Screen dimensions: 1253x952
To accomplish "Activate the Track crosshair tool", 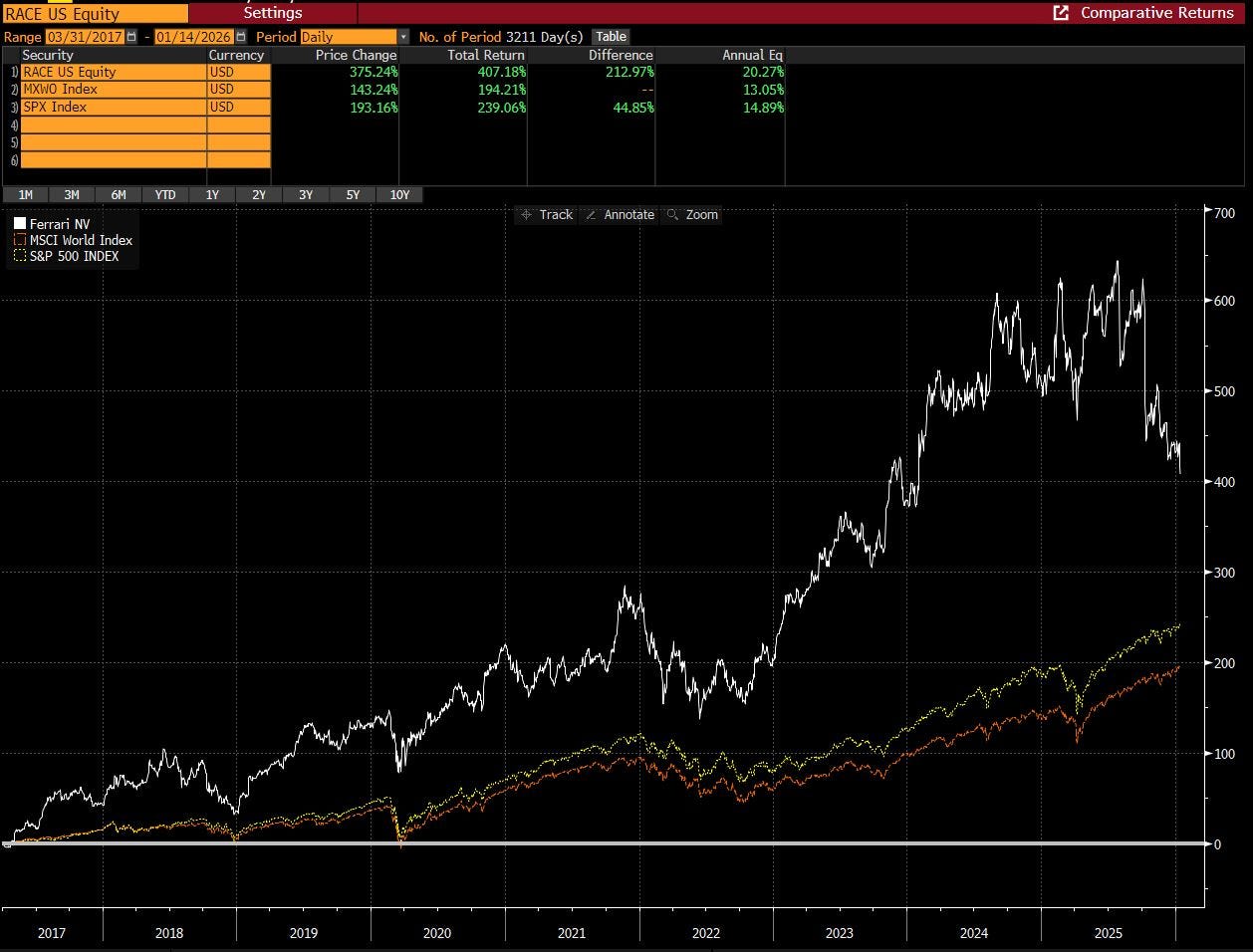I will click(547, 214).
